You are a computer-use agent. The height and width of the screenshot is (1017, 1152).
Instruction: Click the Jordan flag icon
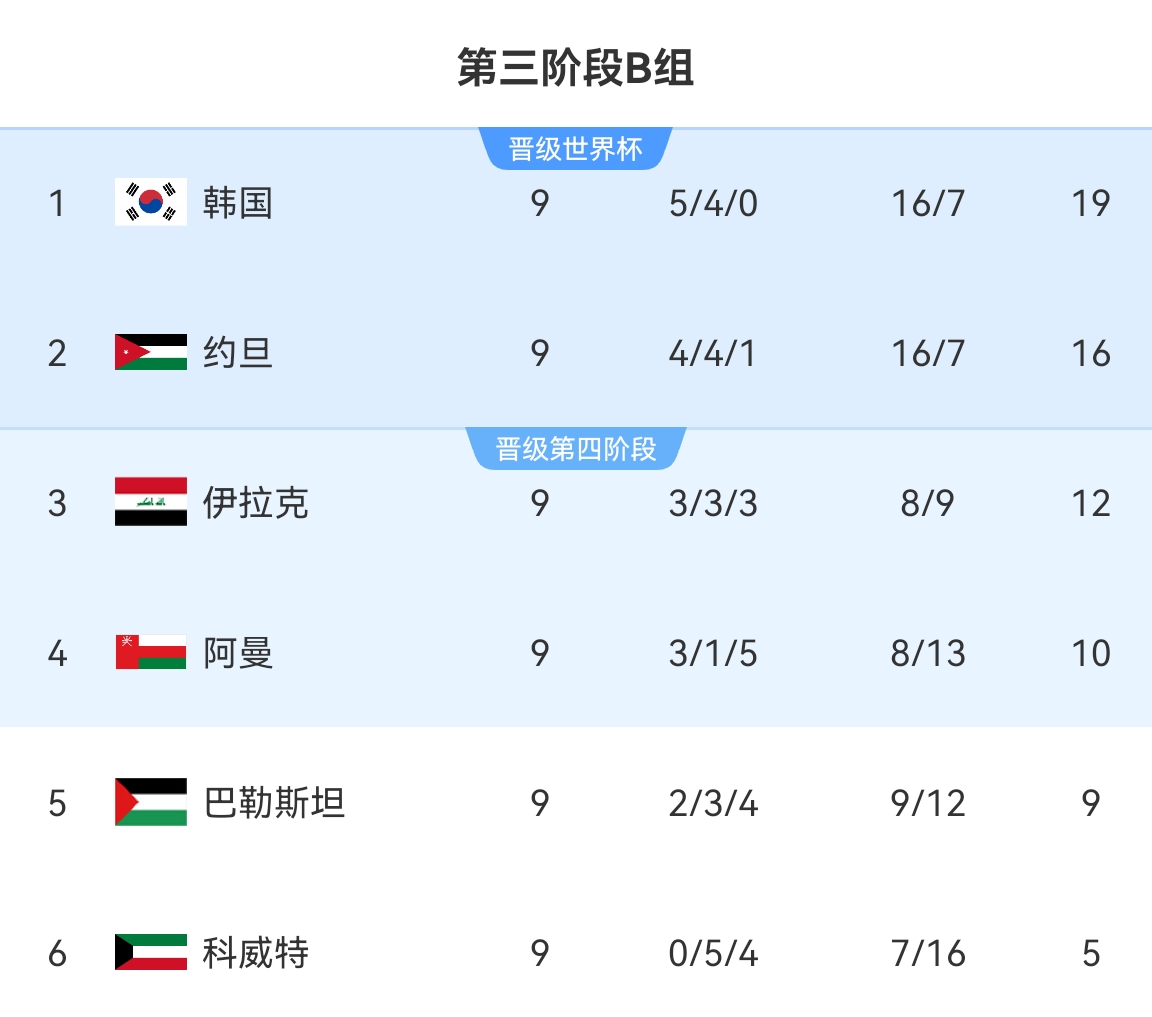[x=151, y=353]
